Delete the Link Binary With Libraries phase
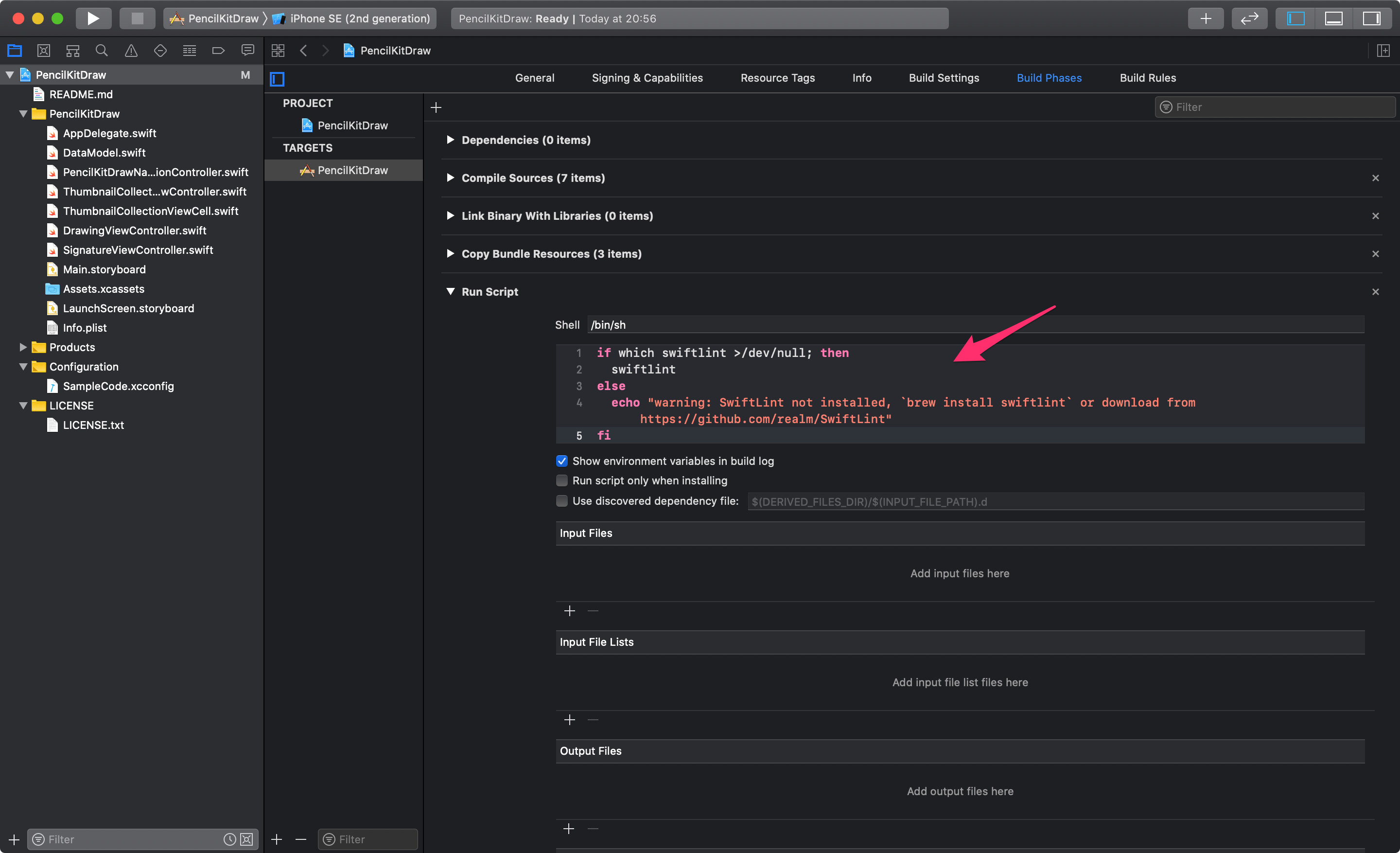Viewport: 1400px width, 853px height. [1375, 216]
